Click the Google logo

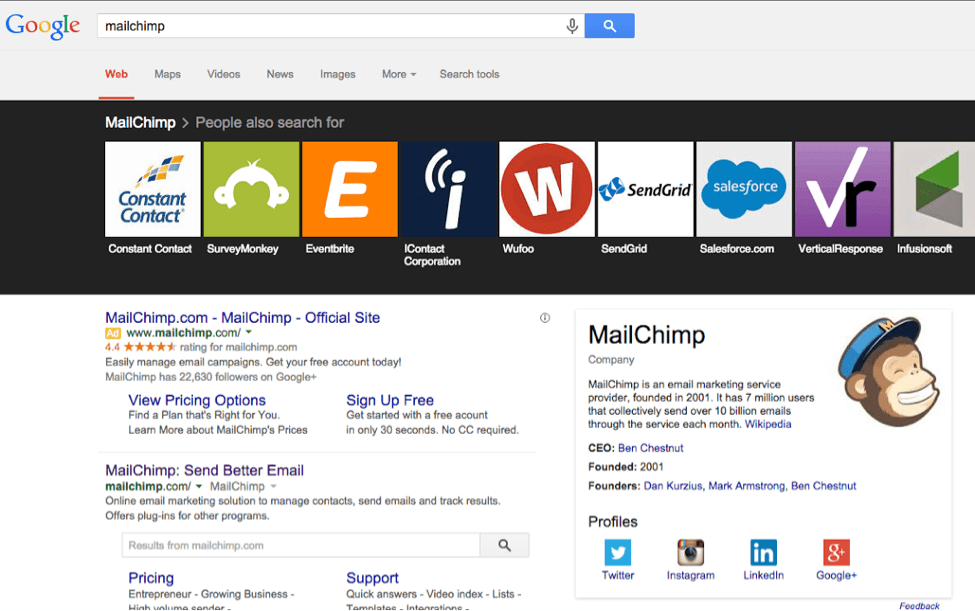tap(42, 26)
